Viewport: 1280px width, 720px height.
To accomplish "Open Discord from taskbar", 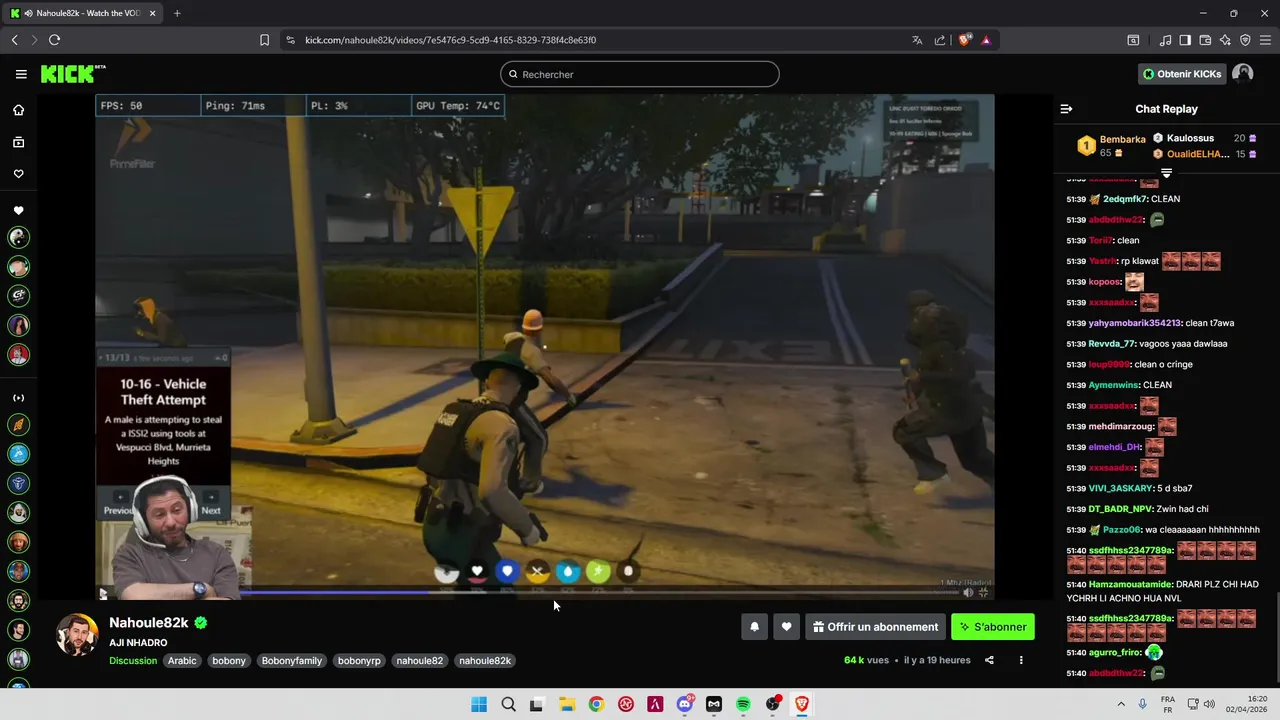I will point(685,704).
